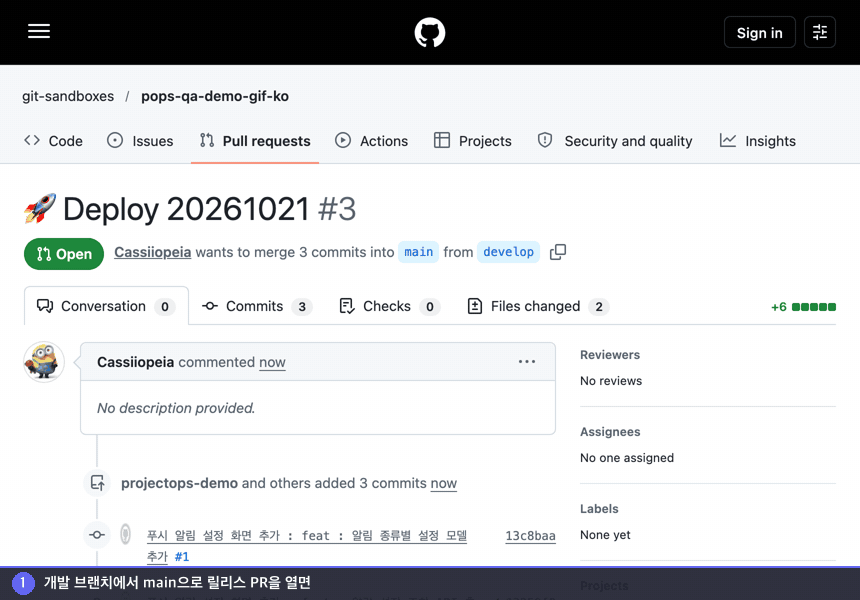The height and width of the screenshot is (600, 860).
Task: Click the comment timestamp 'now' link
Action: [272, 362]
